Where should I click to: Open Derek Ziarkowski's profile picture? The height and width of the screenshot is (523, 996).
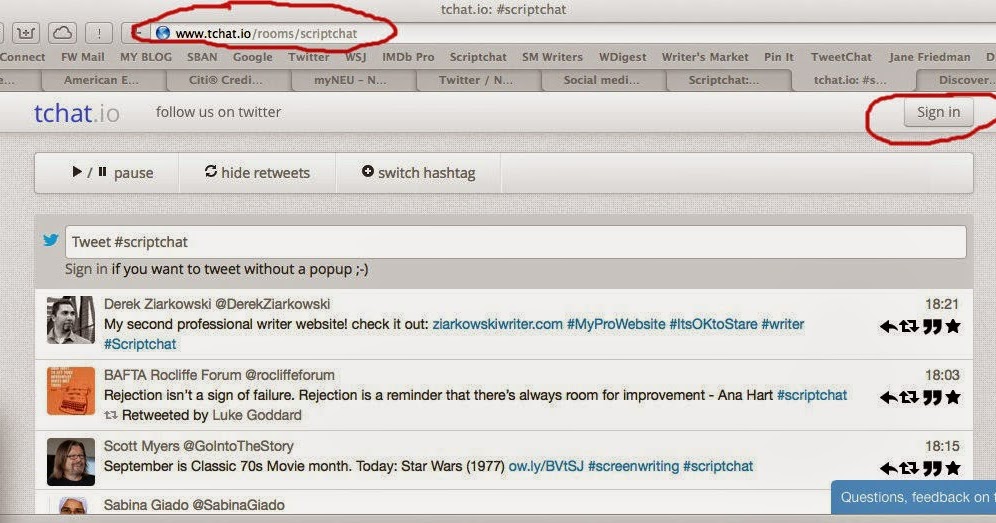click(x=71, y=320)
